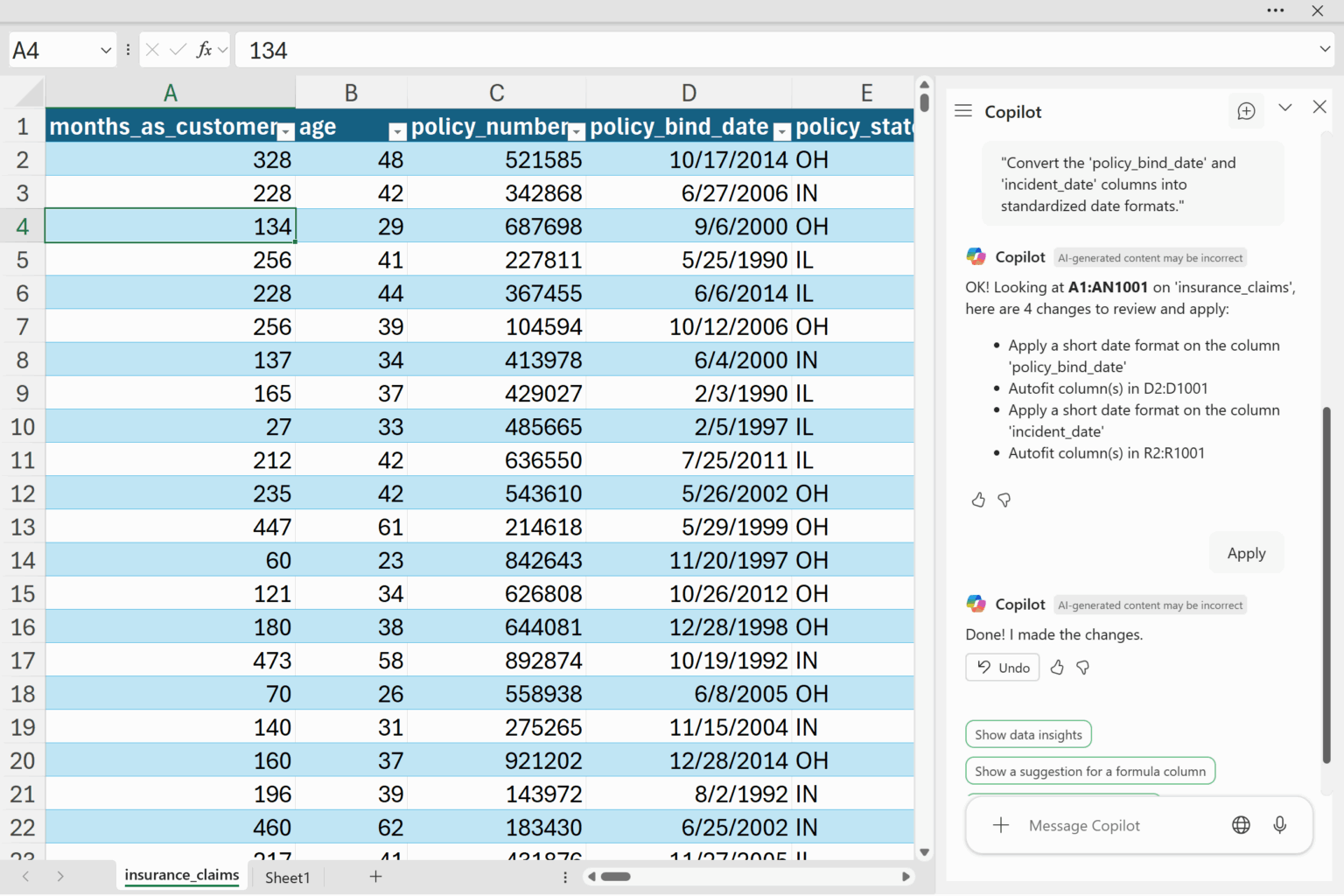
Task: Thumbs down the four changes suggestion
Action: click(x=1004, y=500)
